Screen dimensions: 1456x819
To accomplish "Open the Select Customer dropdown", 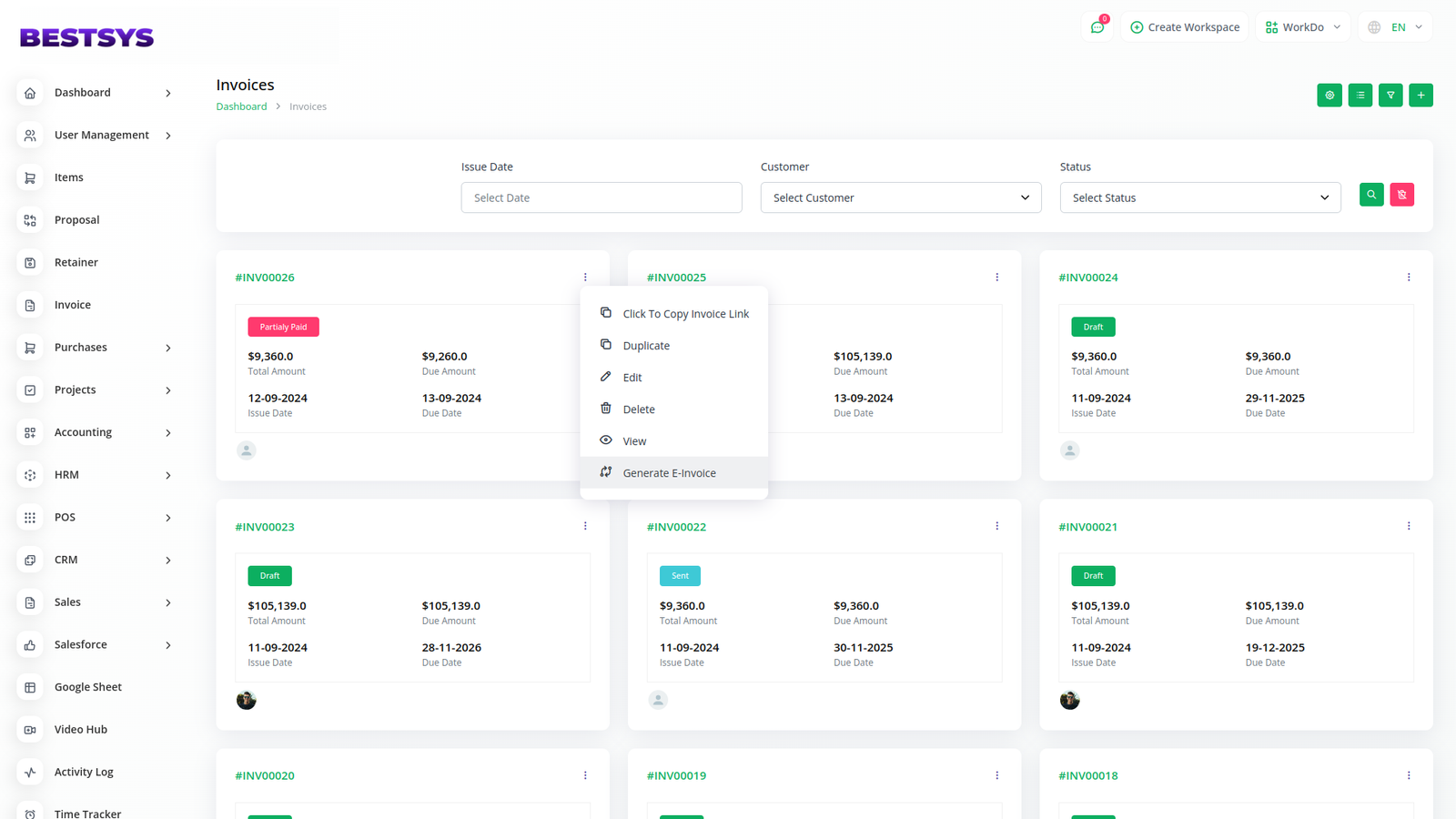I will pos(900,197).
